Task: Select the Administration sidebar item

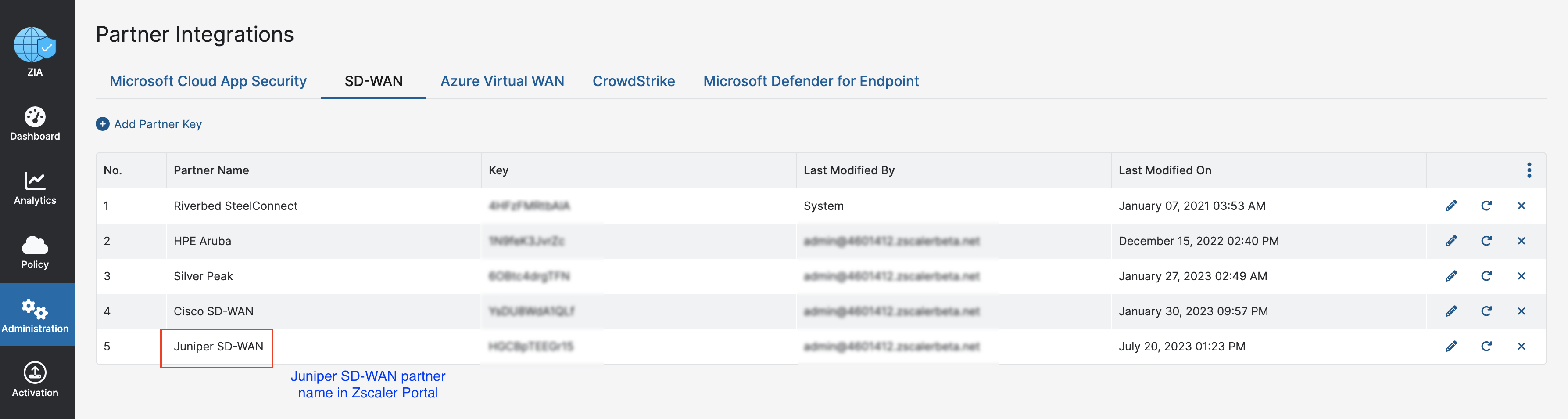Action: pos(35,315)
